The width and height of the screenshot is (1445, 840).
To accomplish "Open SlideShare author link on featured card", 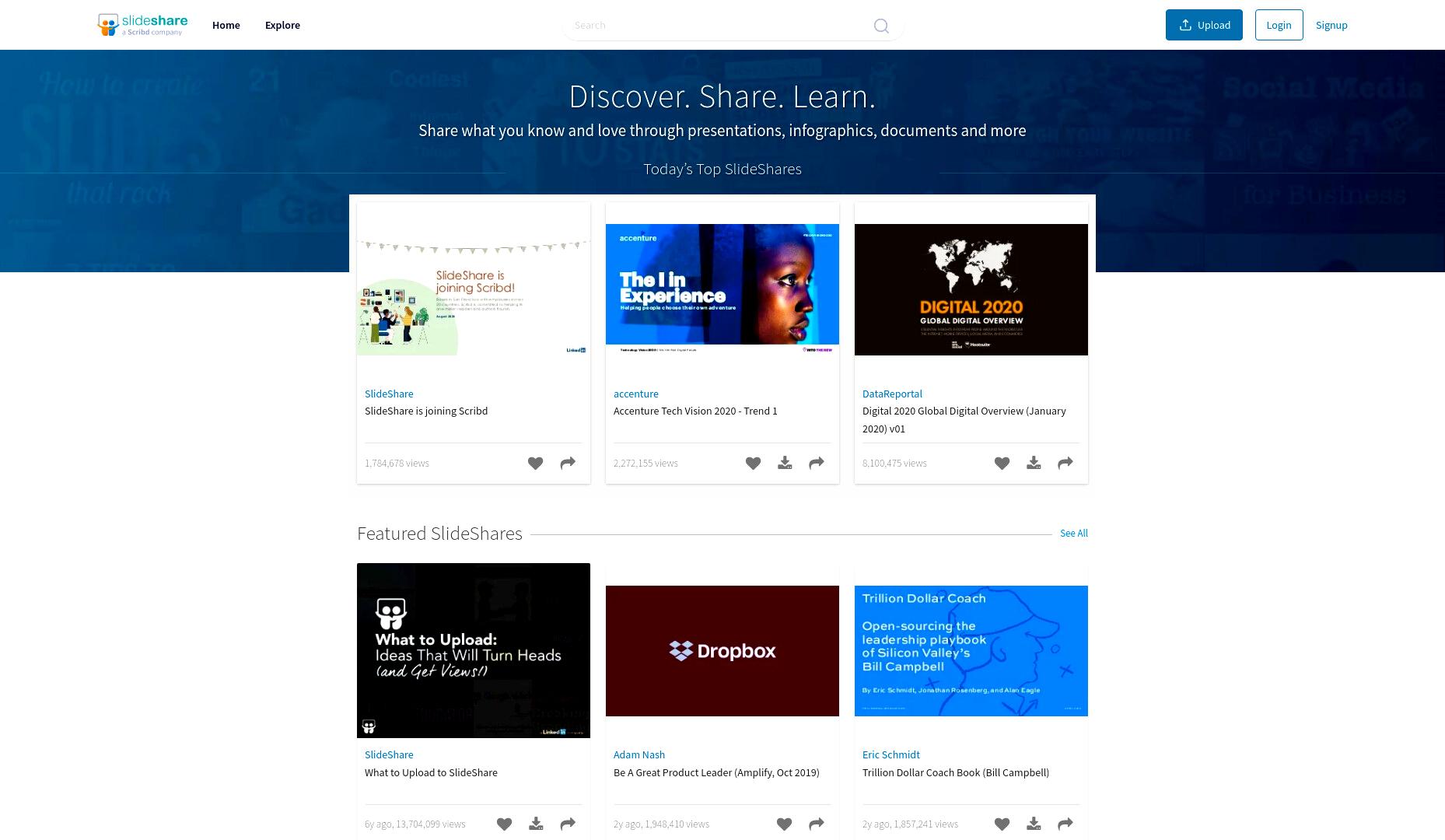I will pyautogui.click(x=389, y=754).
